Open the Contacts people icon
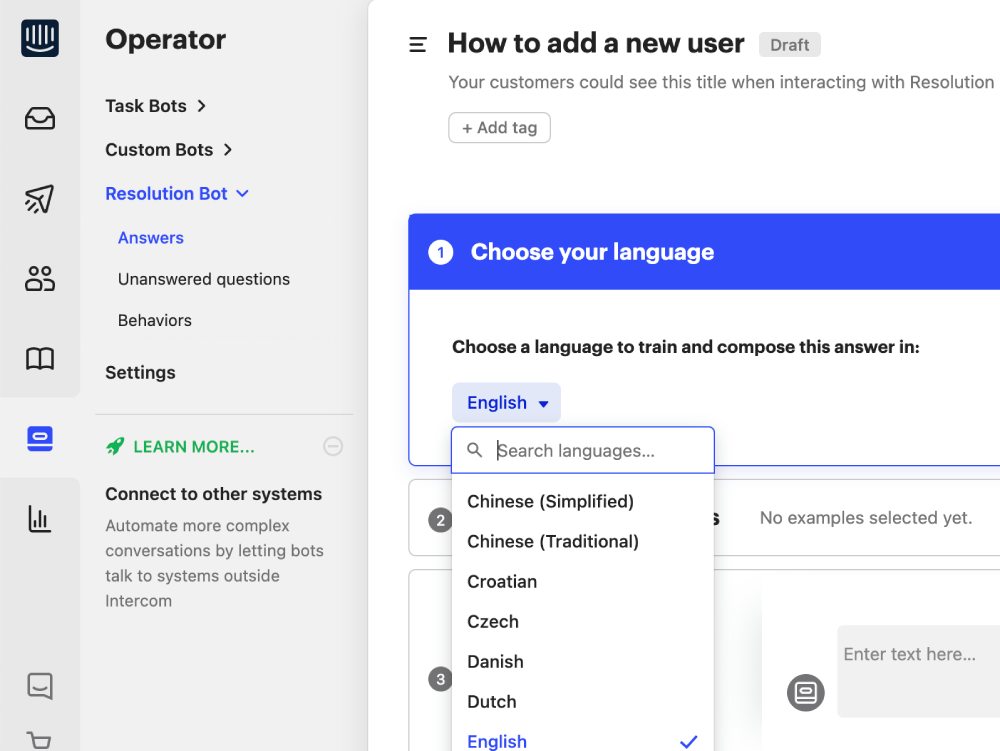Screen dimensions: 1000x751 pyautogui.click(x=40, y=279)
